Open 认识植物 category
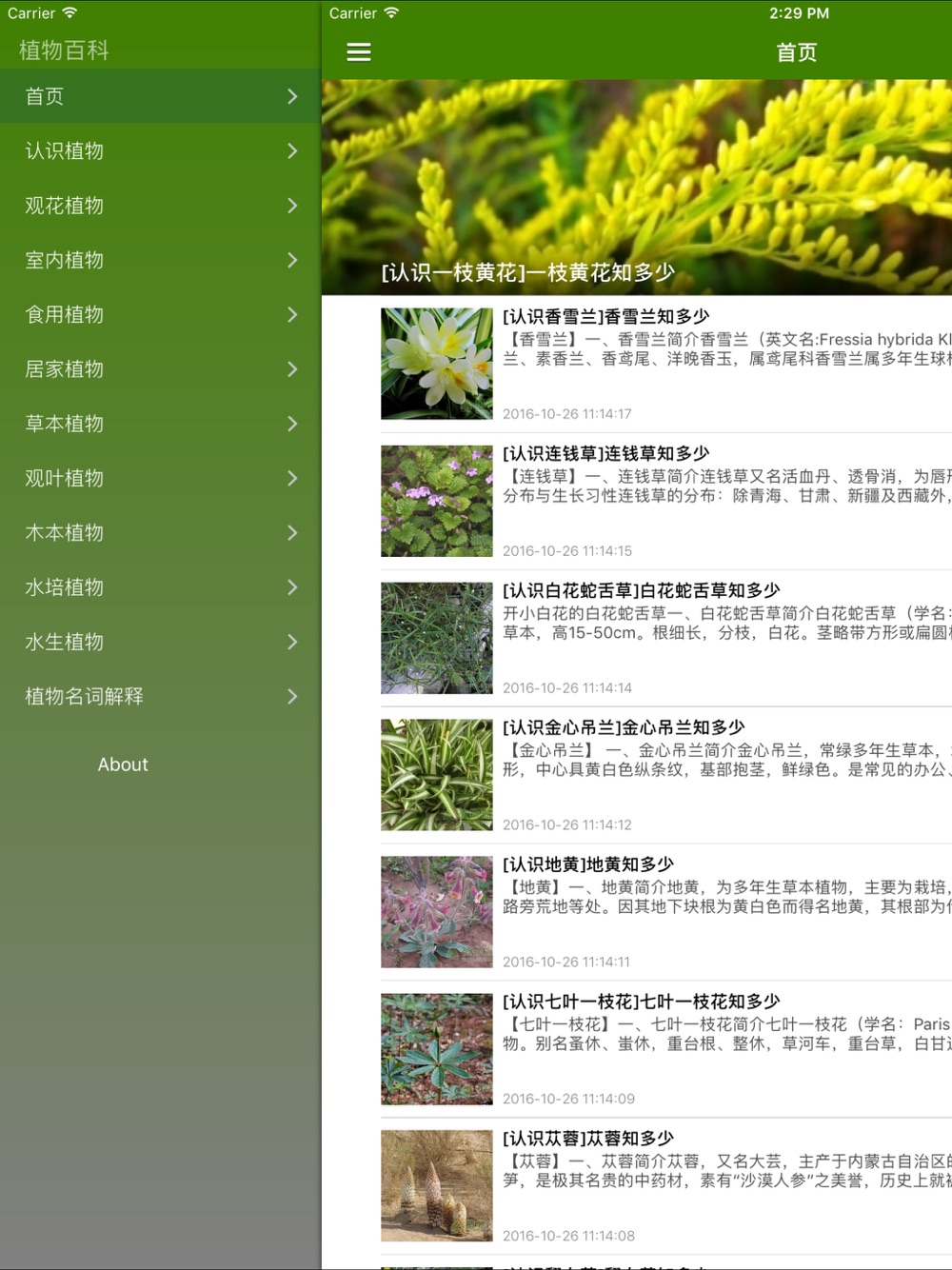952x1270 pixels. [x=160, y=150]
